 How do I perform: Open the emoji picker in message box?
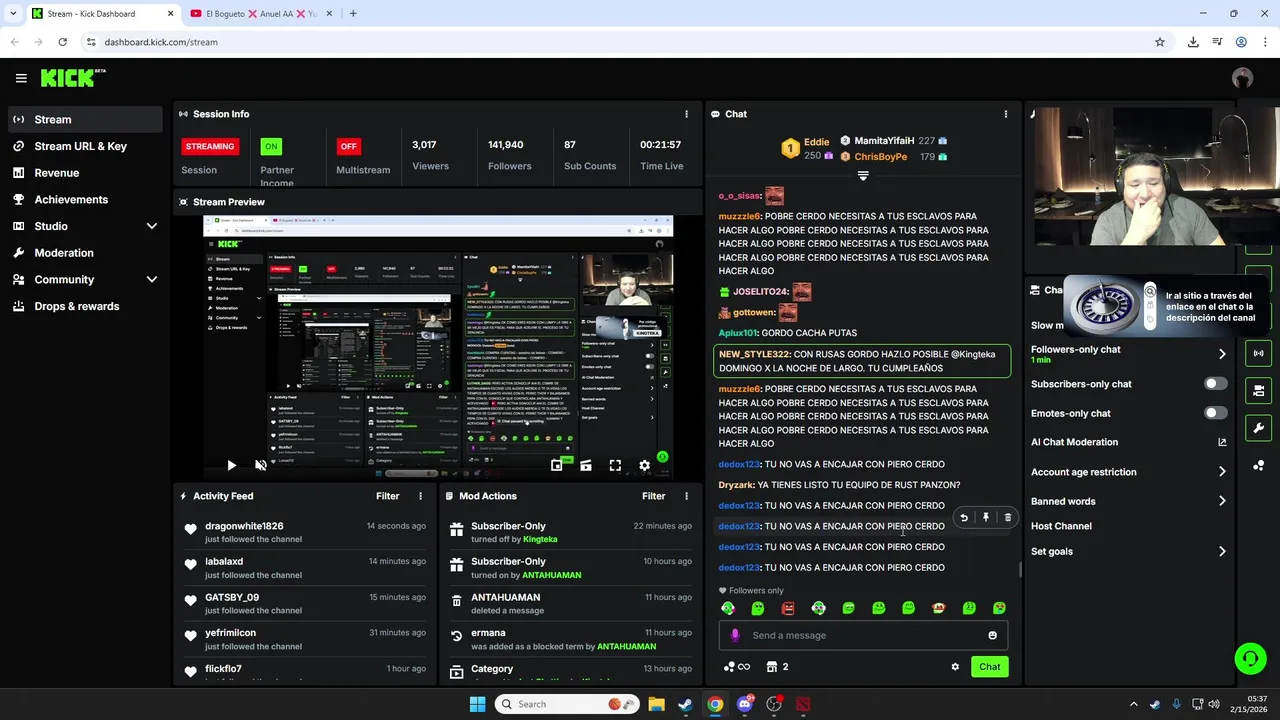[x=992, y=635]
